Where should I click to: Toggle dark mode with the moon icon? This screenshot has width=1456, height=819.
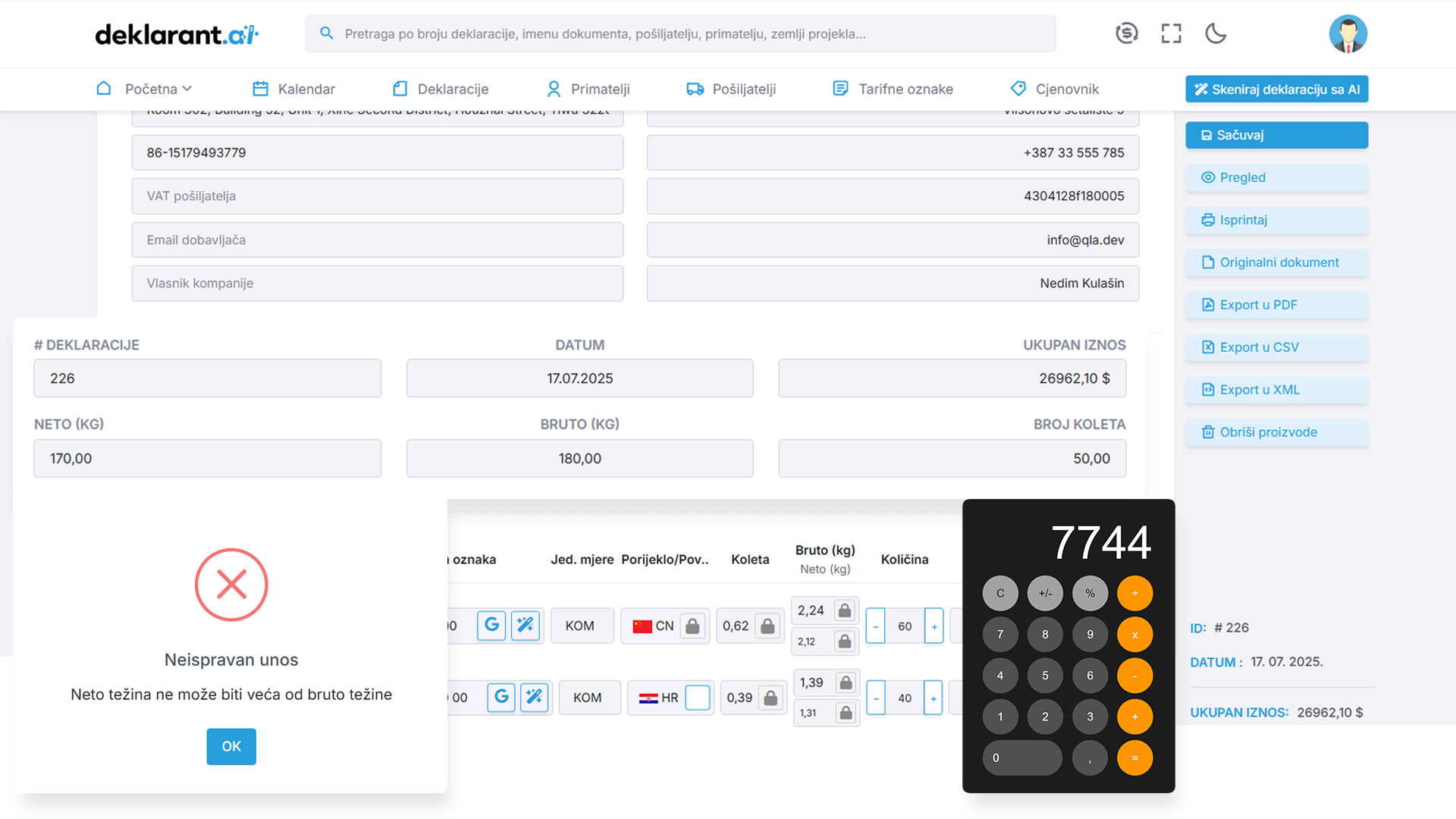[1216, 33]
